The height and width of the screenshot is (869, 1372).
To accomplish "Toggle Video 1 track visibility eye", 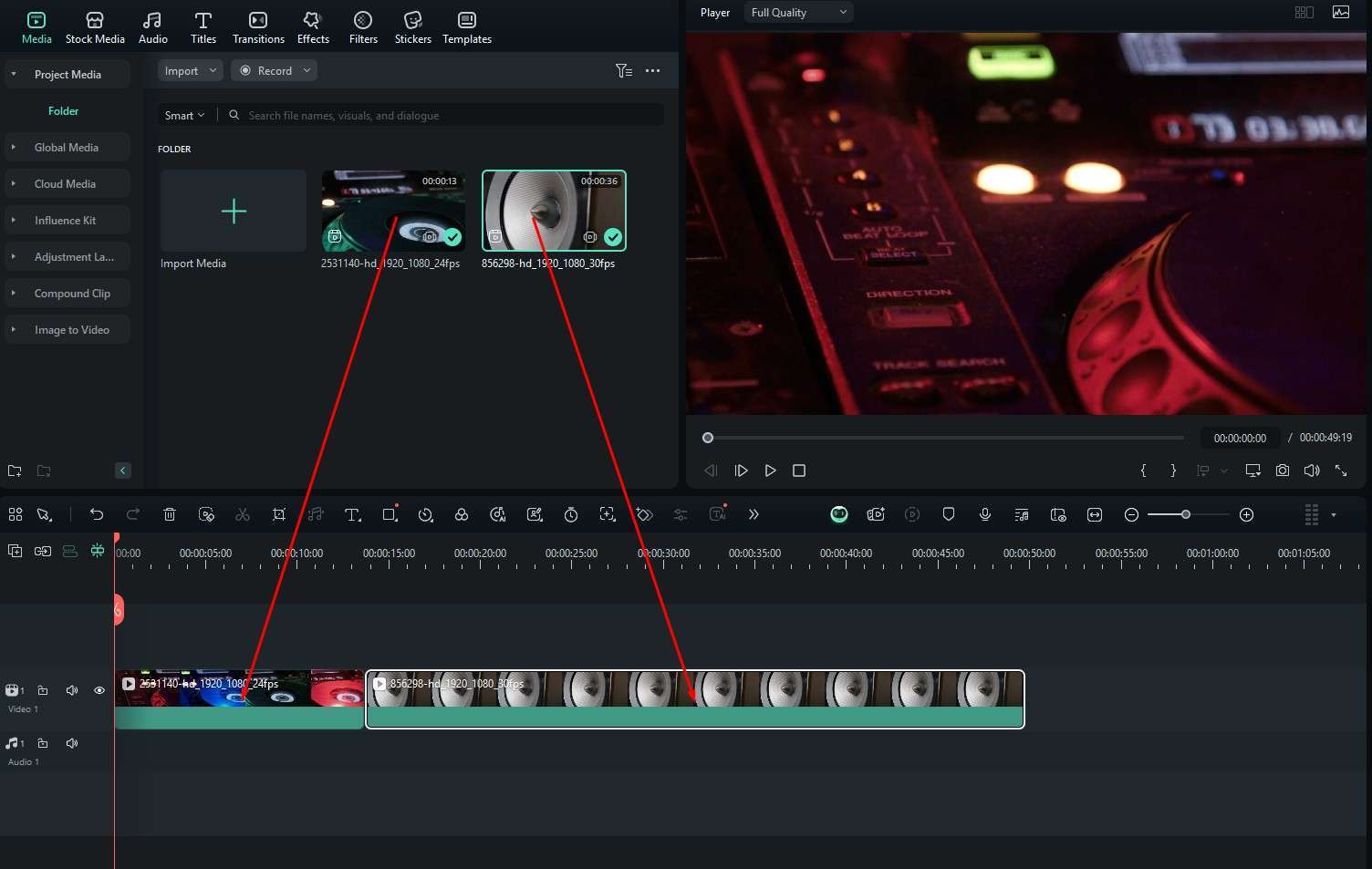I will (x=99, y=690).
